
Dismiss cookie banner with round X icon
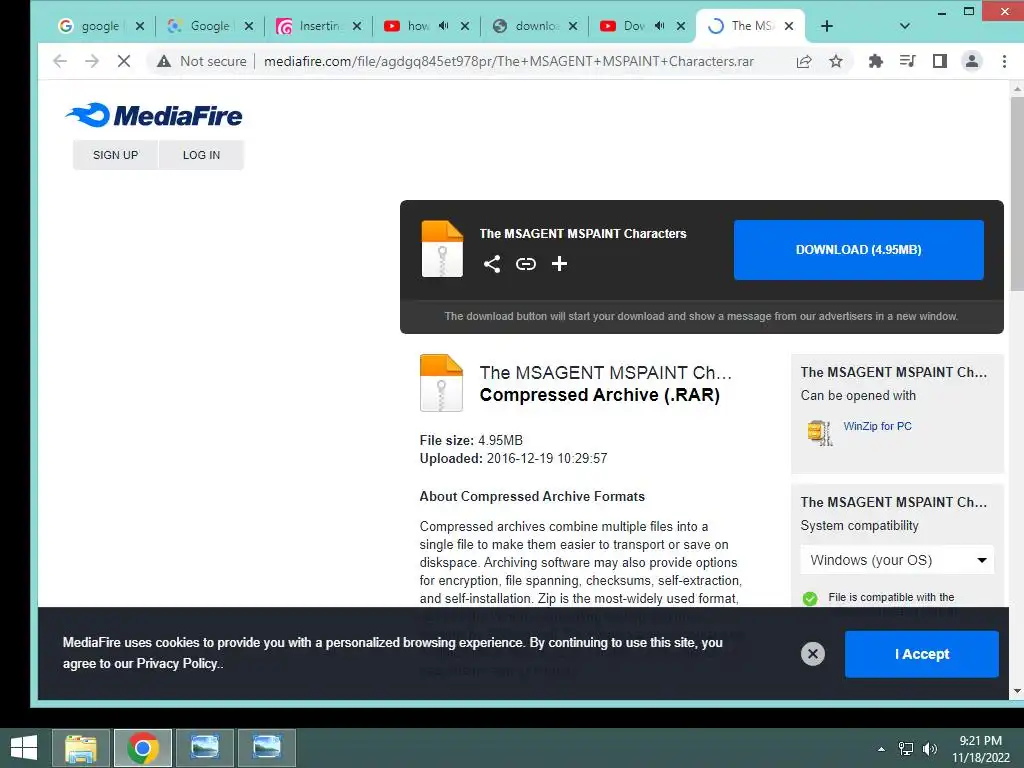click(x=813, y=654)
